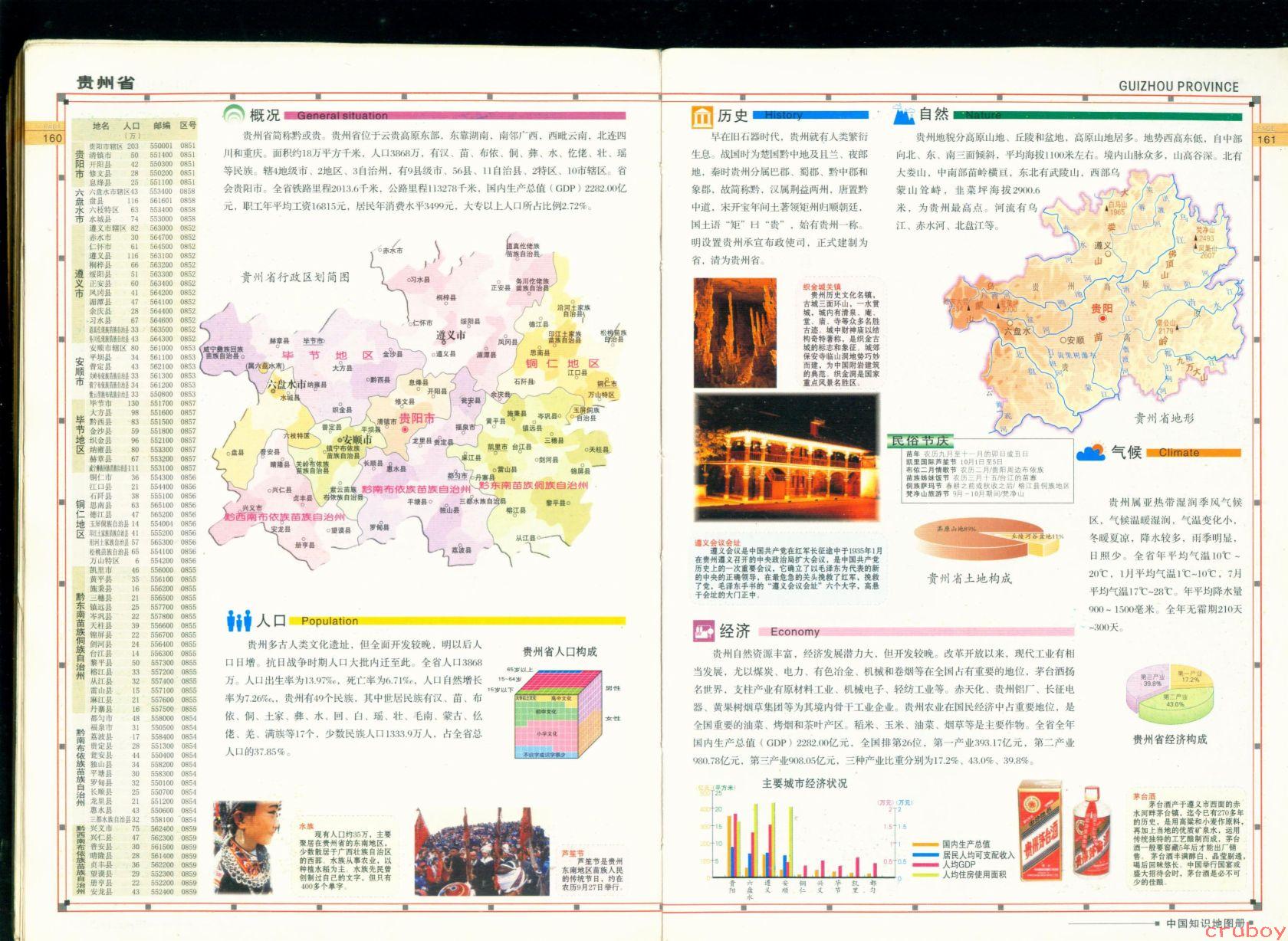Click the 黔东南苗族侗族自治州 map label

[534, 486]
